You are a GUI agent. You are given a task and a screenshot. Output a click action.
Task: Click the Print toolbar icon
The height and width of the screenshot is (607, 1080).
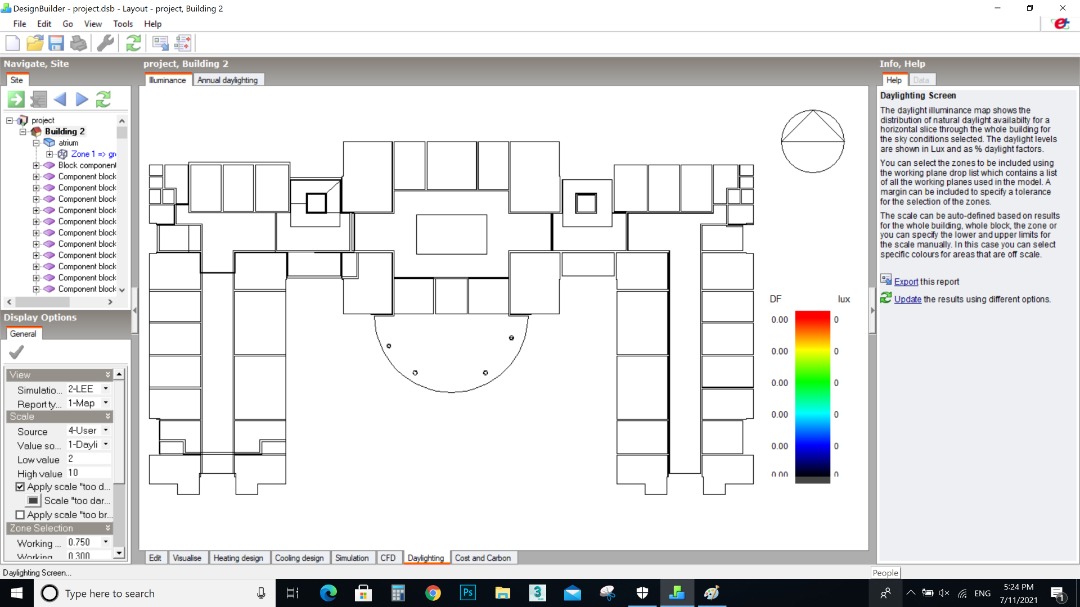click(79, 43)
